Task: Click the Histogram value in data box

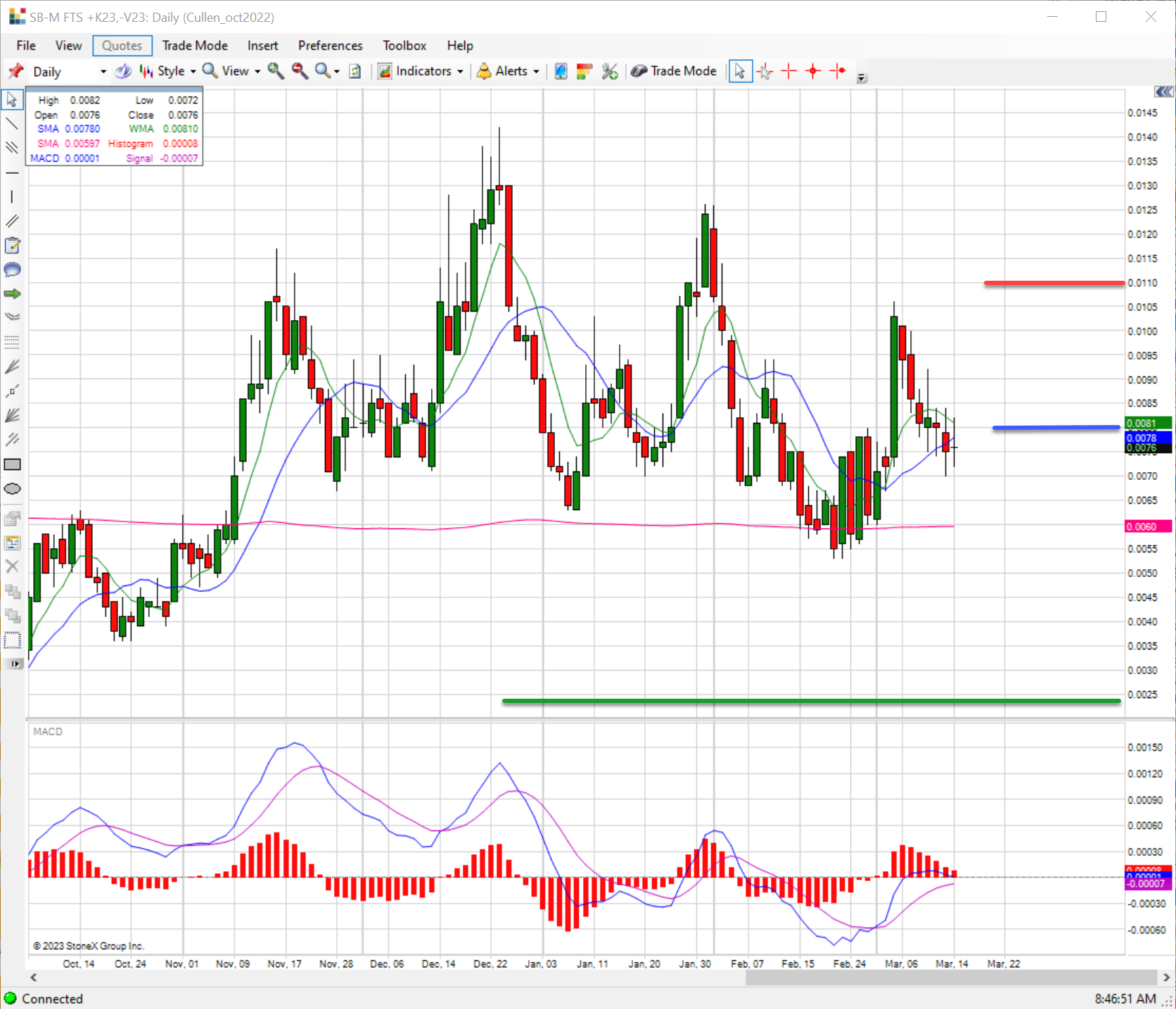Action: pos(180,144)
